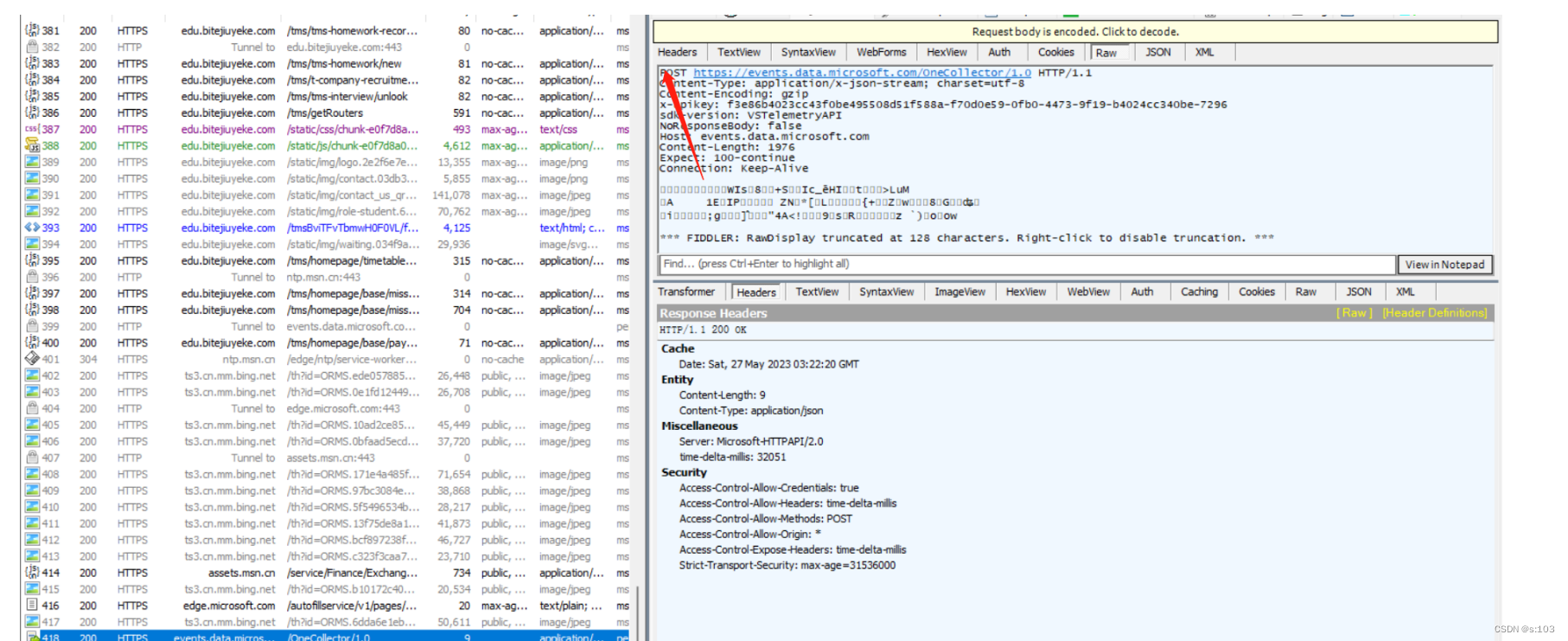Open the request JSON tab
The height and width of the screenshot is (641, 1568).
(x=1158, y=53)
